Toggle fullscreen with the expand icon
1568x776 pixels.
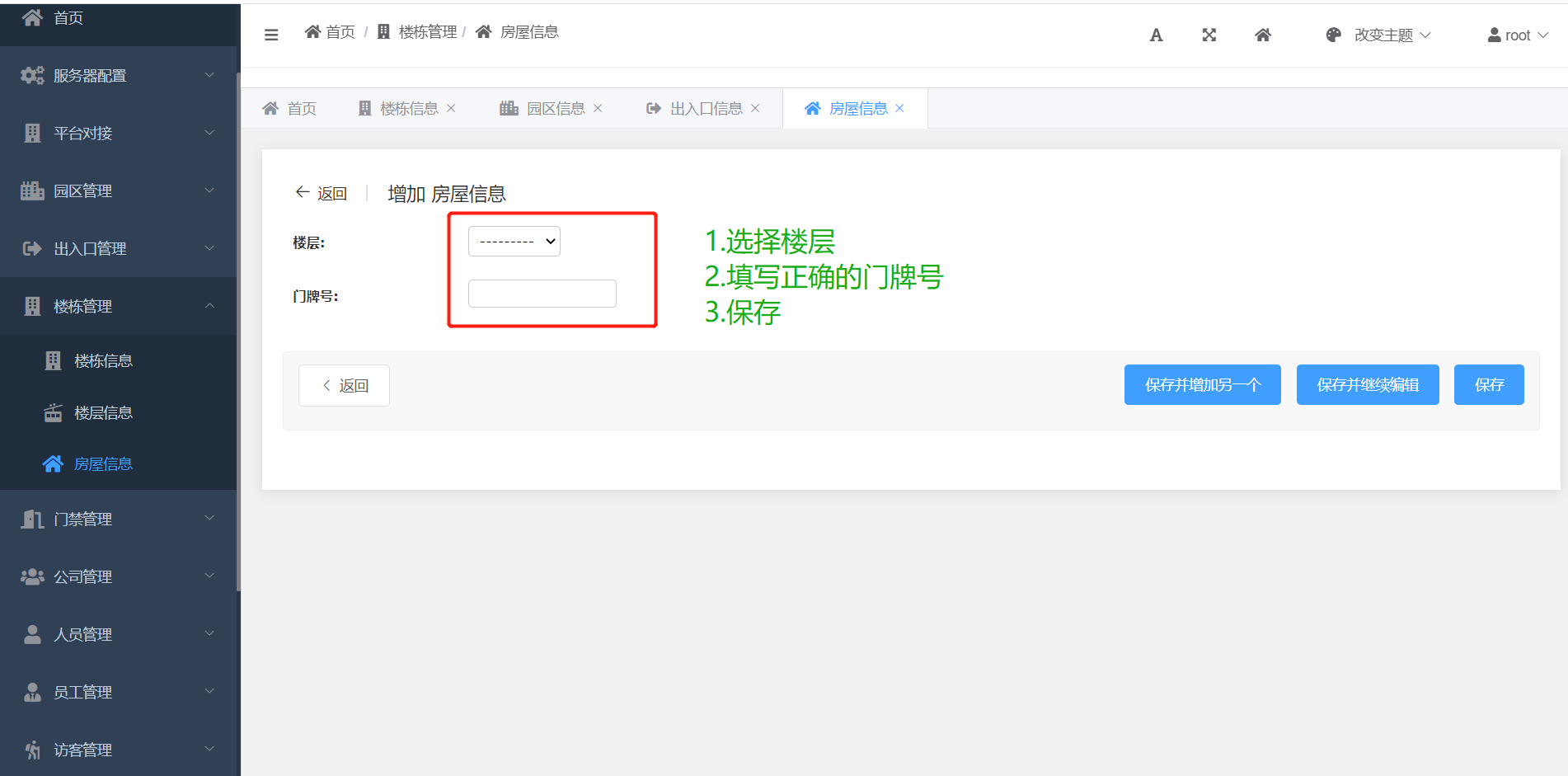1209,35
